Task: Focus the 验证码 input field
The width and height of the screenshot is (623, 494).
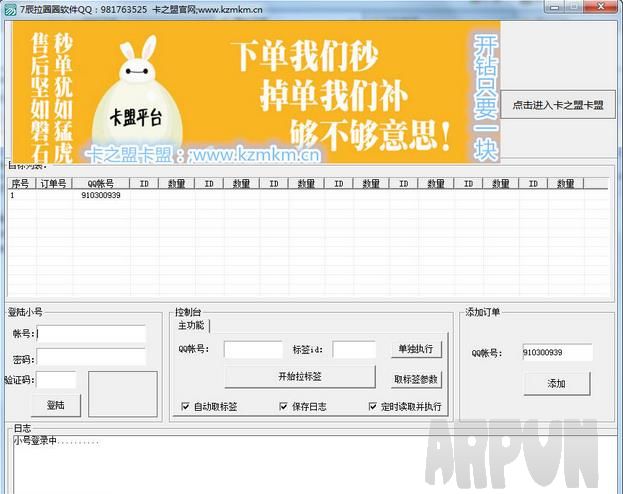Action: tap(56, 380)
